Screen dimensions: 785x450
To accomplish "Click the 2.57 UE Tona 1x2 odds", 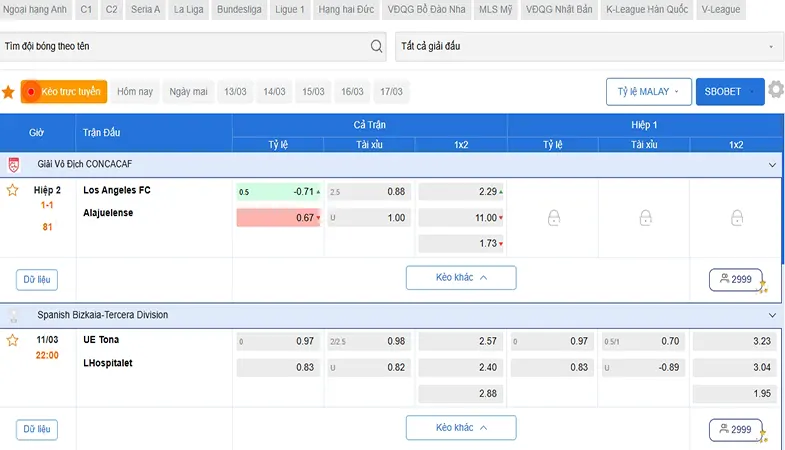I will (461, 341).
